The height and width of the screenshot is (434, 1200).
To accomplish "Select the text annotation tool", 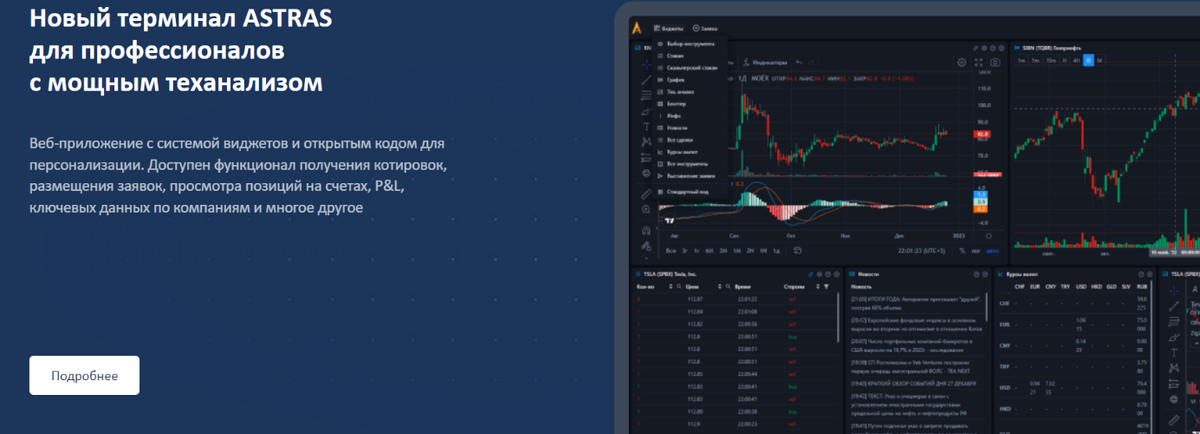I will [x=646, y=127].
